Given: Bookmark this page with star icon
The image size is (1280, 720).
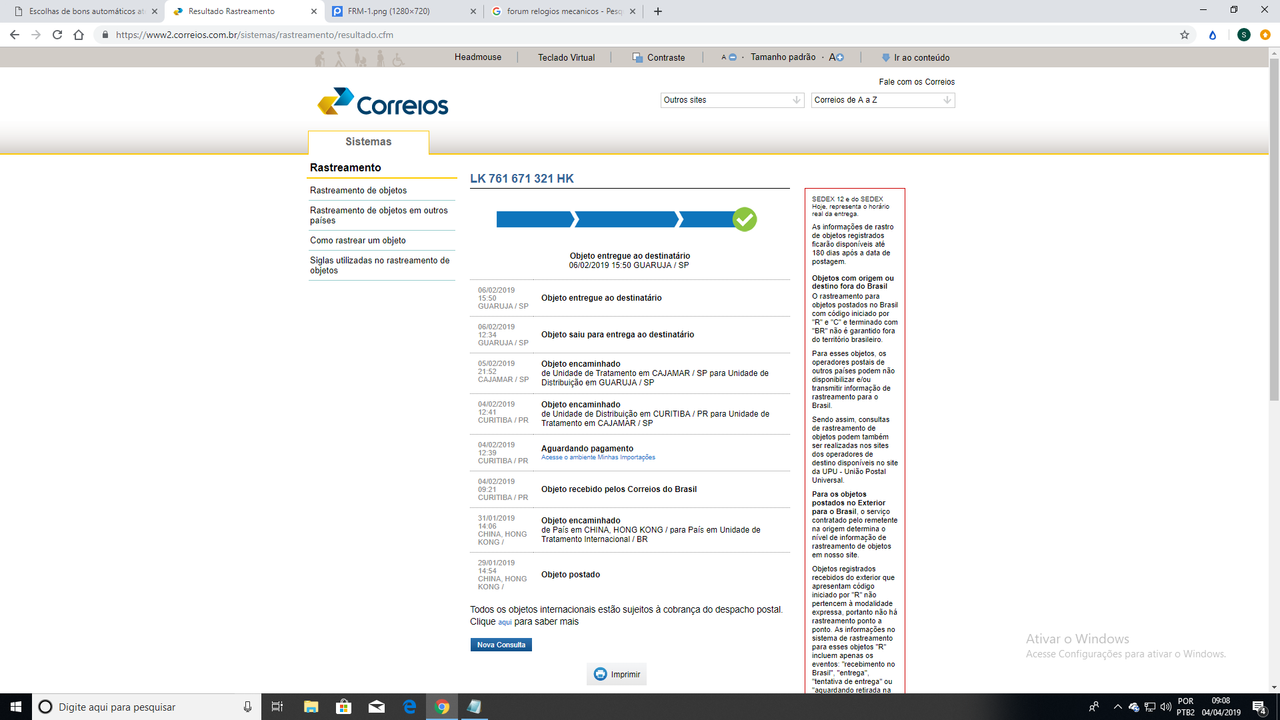Looking at the screenshot, I should point(1185,34).
